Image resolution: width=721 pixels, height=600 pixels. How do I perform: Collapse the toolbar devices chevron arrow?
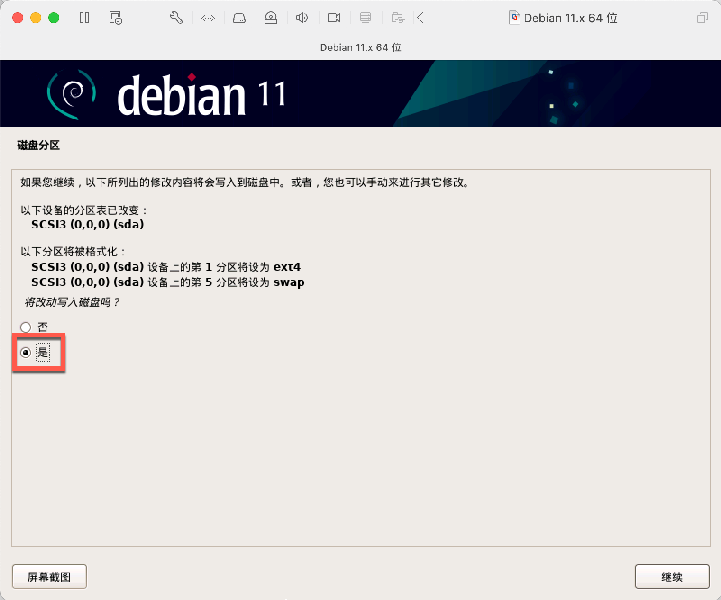420,18
